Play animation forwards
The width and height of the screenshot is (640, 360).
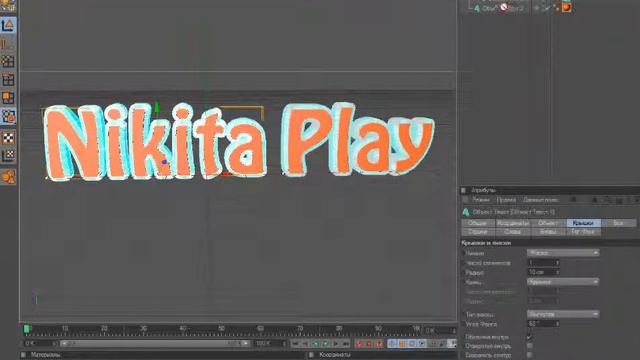click(x=325, y=344)
